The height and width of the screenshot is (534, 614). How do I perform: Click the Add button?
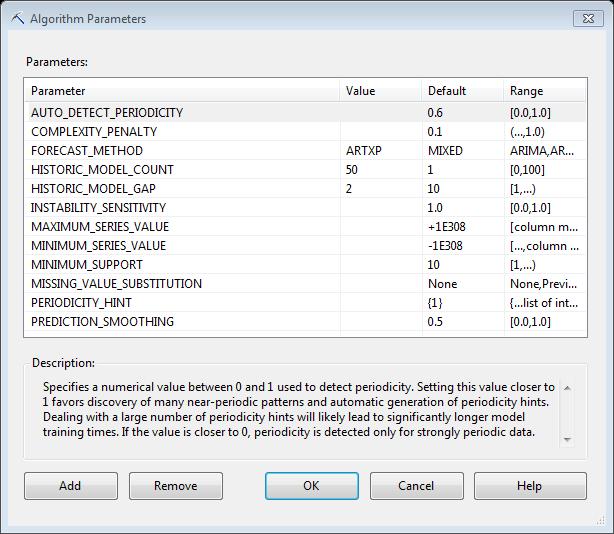71,486
